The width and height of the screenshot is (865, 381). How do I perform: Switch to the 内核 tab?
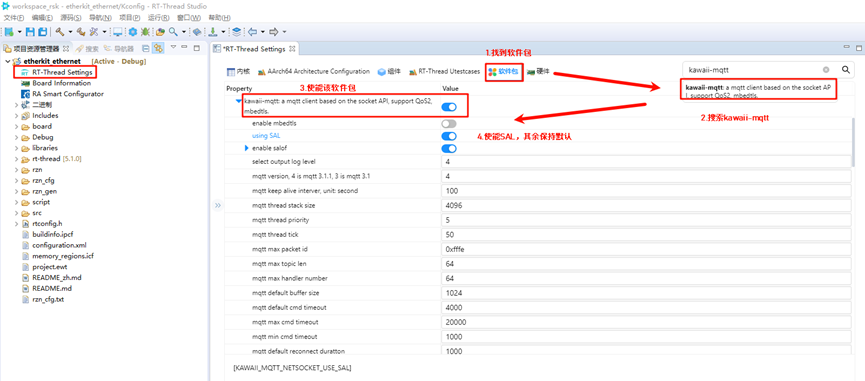(239, 72)
